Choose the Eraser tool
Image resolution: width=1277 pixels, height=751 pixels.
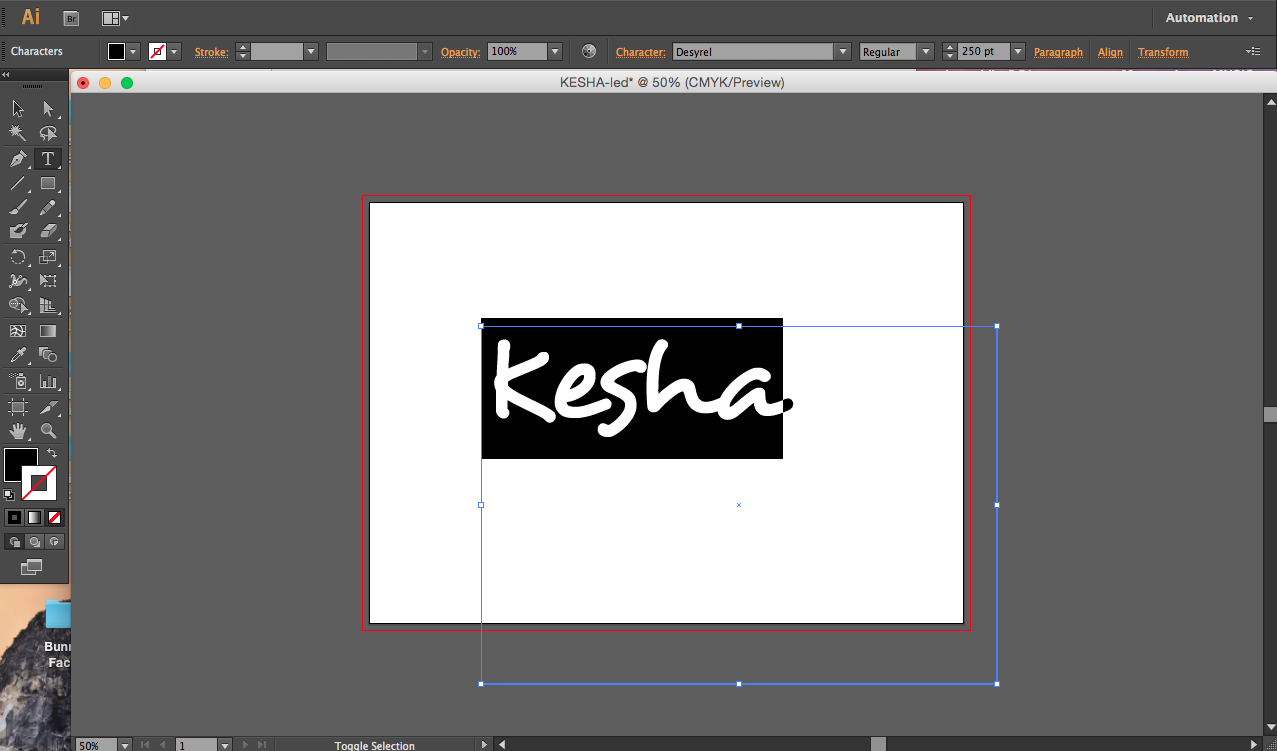click(48, 231)
